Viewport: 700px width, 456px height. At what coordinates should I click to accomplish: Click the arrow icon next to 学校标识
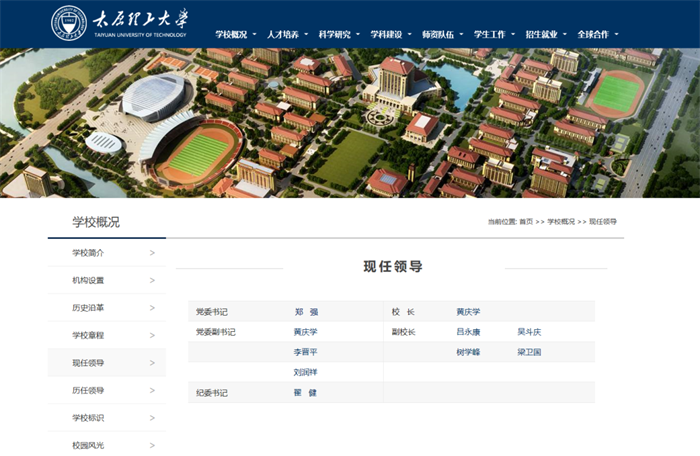click(152, 417)
